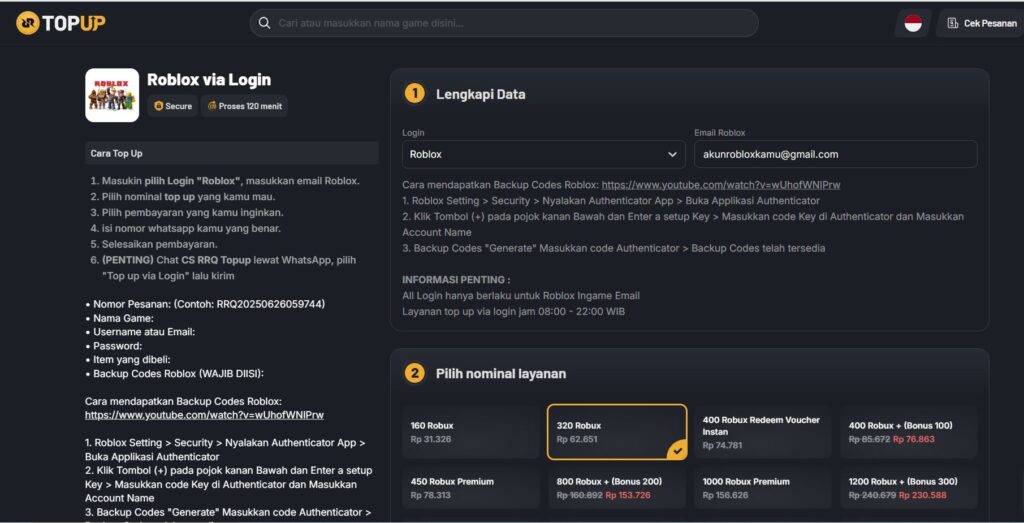
Task: Click the INFORMASI PENTING text
Action: pos(456,279)
